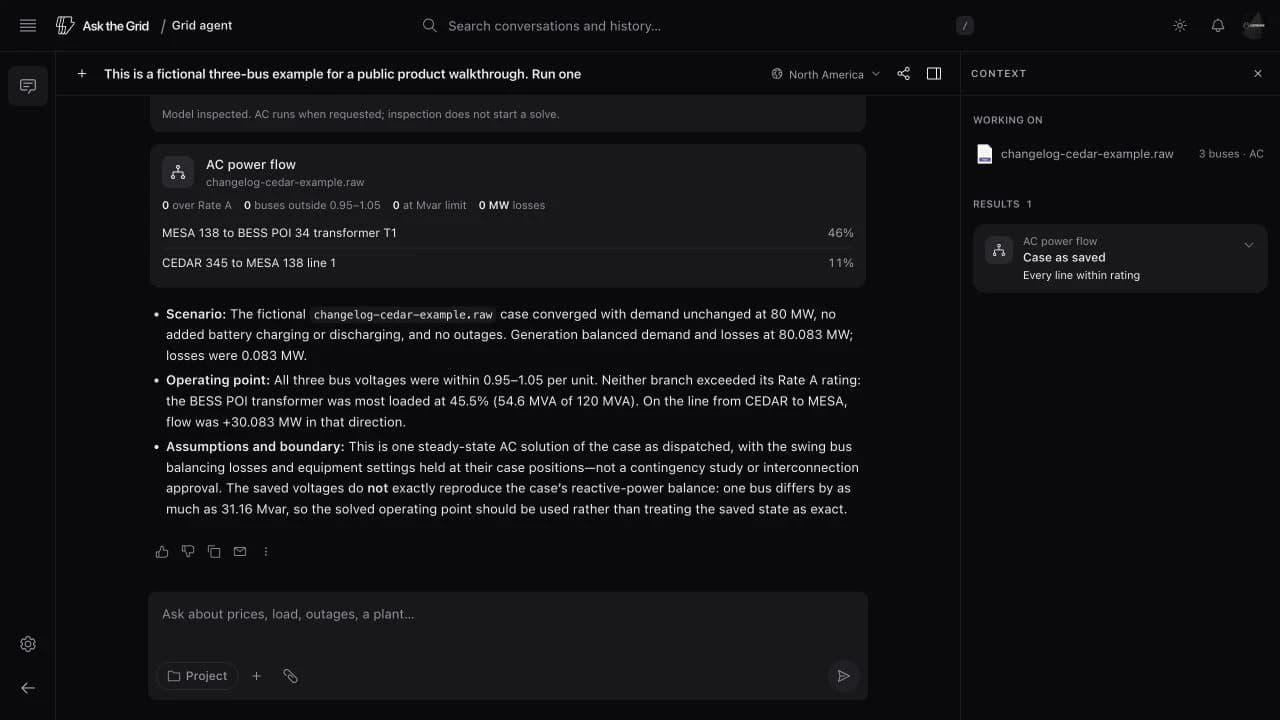Viewport: 1280px width, 720px height.
Task: Click the '3 buses · AC' label
Action: pos(1231,154)
